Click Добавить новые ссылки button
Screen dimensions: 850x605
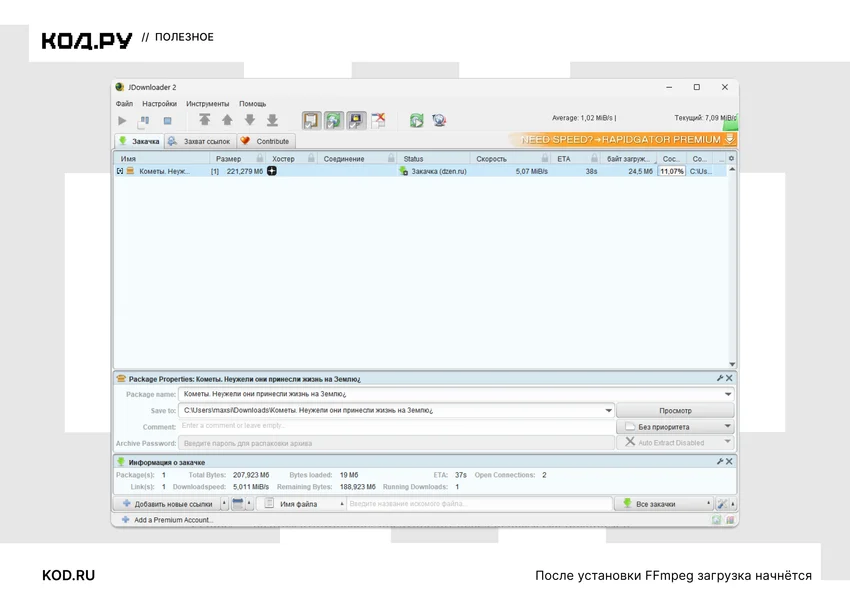coord(167,504)
